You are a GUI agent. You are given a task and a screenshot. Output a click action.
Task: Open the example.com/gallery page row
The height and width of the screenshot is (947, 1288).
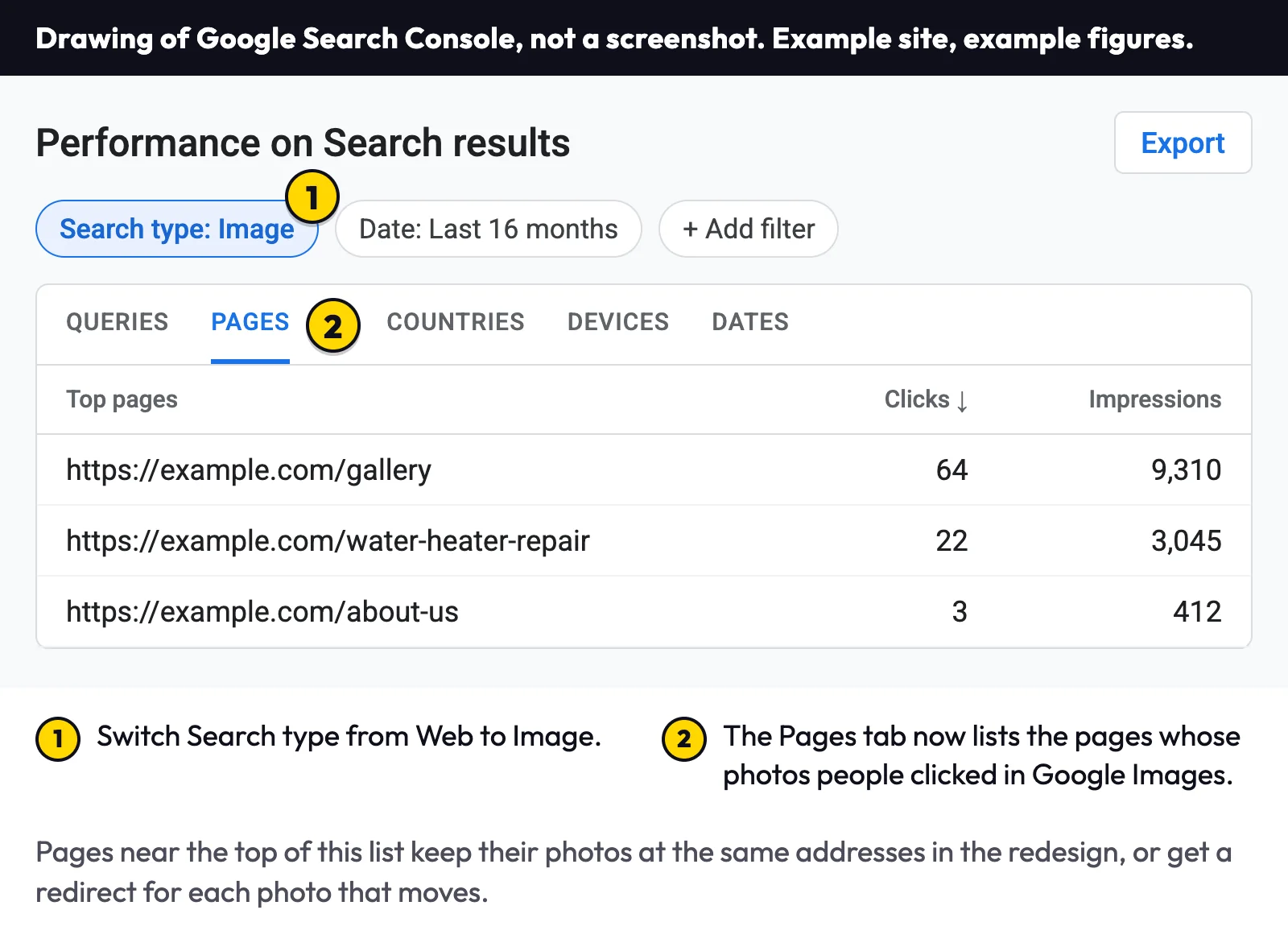[x=644, y=470]
